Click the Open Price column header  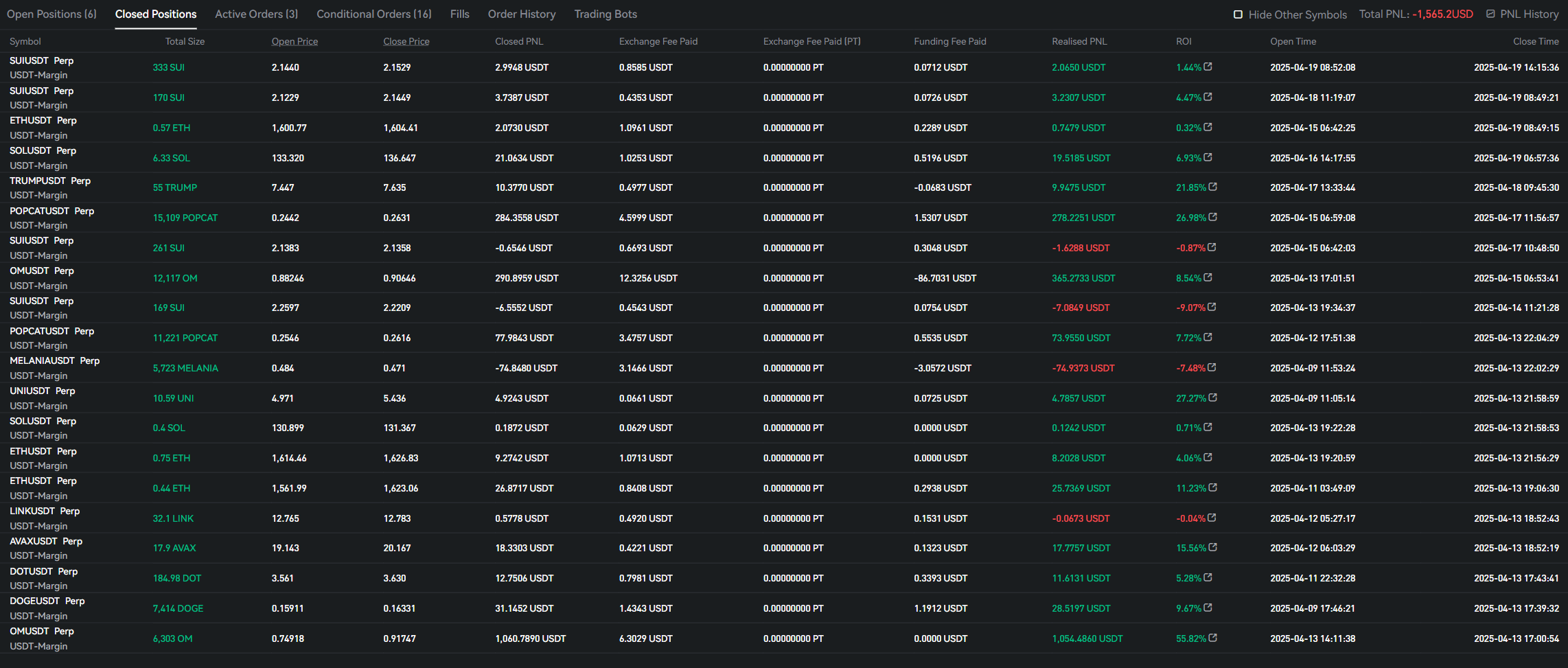[295, 41]
